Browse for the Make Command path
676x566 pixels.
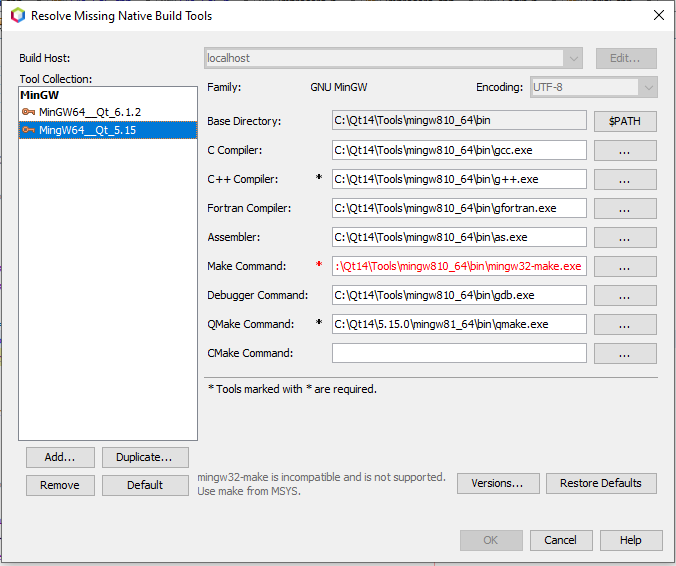click(x=625, y=266)
